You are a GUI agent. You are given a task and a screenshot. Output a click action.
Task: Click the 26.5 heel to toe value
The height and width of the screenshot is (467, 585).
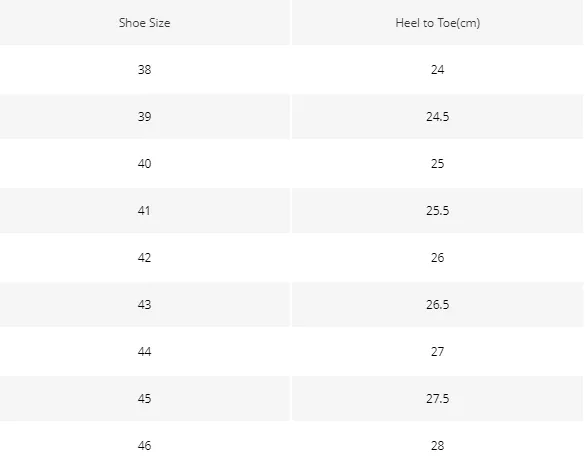pos(437,305)
